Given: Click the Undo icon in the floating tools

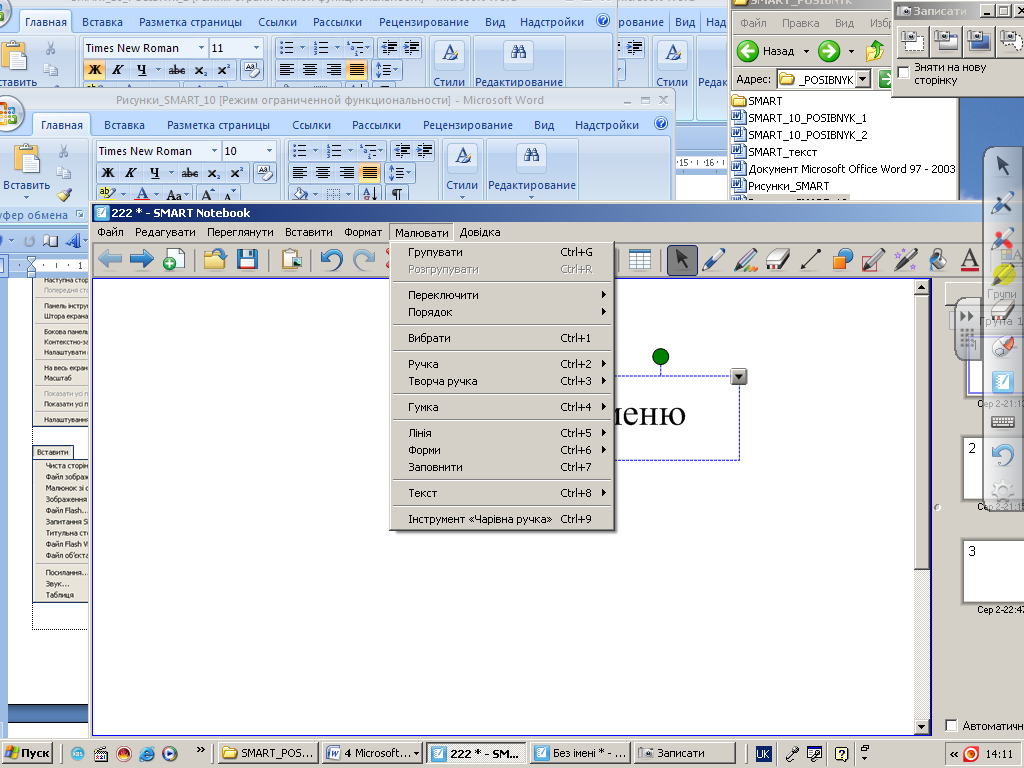Looking at the screenshot, I should (1002, 455).
